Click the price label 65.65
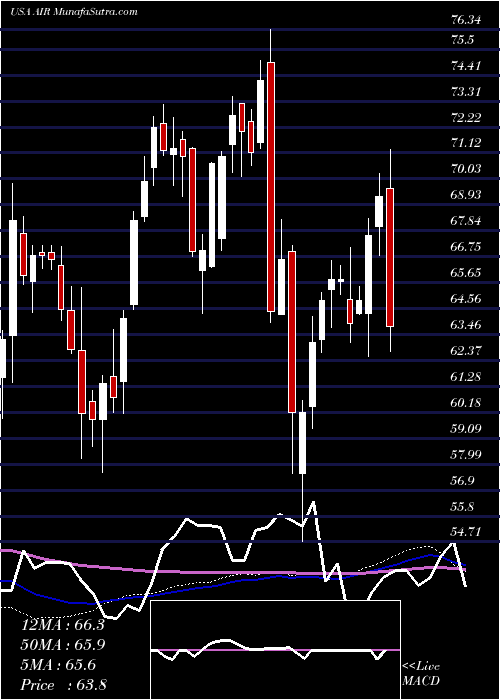Image resolution: width=500 pixels, height=700 pixels. 468,272
